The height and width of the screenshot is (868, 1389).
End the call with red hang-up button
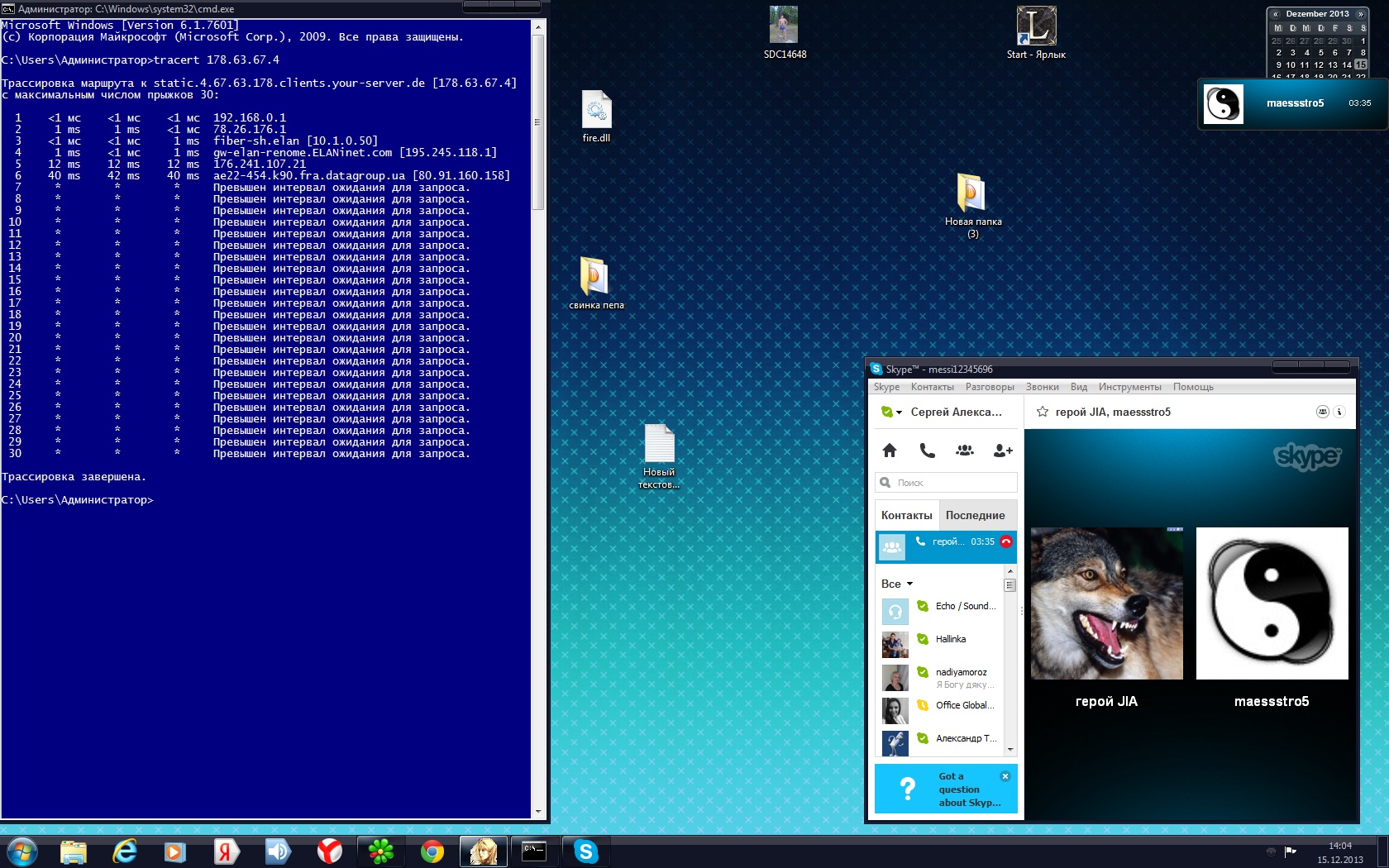(x=1006, y=542)
